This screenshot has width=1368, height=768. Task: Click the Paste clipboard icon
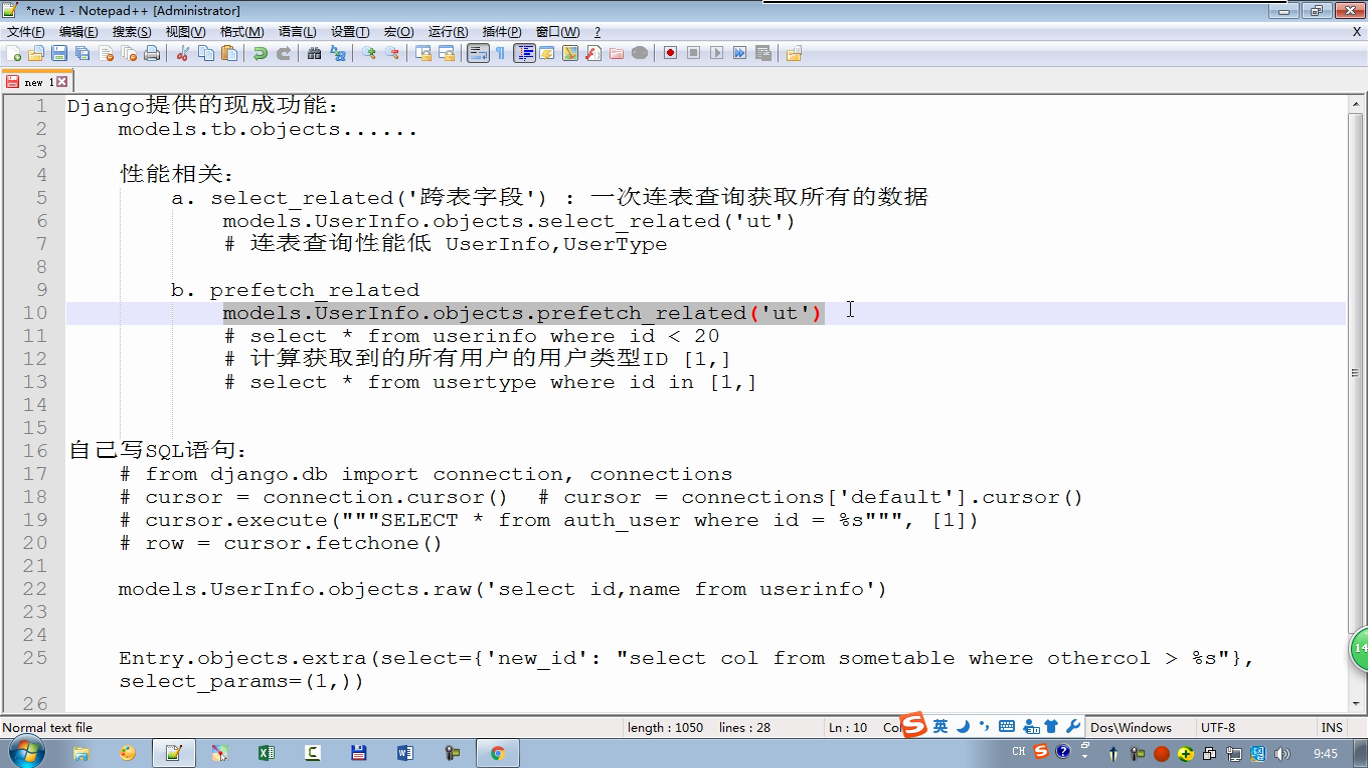229,53
